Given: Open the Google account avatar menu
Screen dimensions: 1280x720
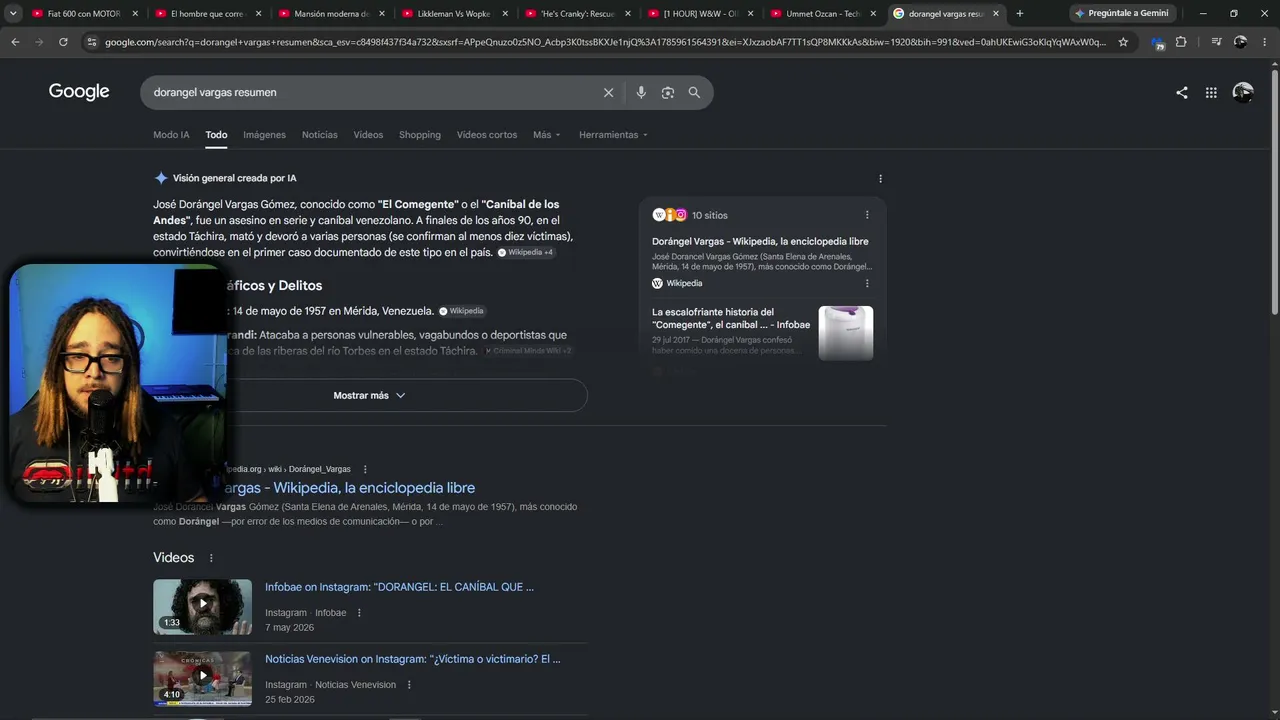Looking at the screenshot, I should pos(1243,92).
